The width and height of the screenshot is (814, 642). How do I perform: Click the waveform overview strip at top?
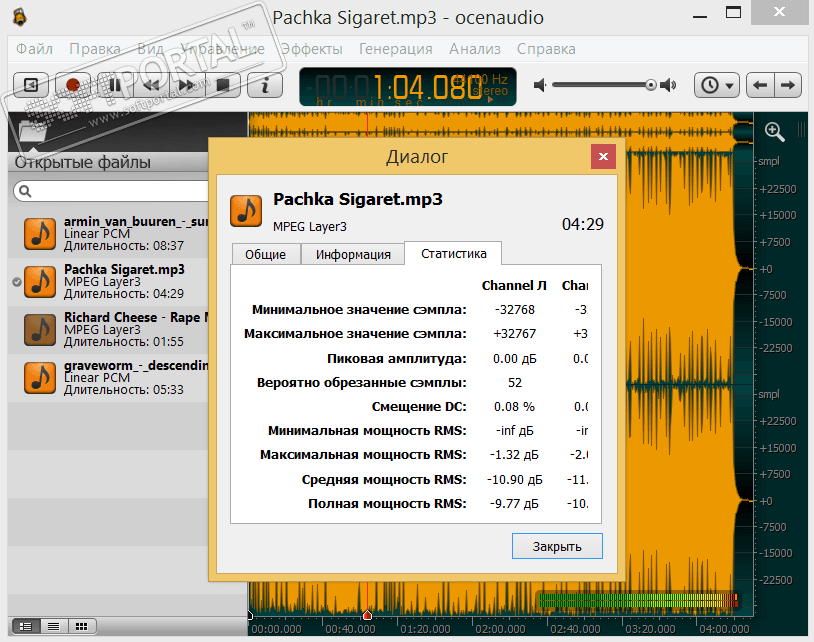500,125
